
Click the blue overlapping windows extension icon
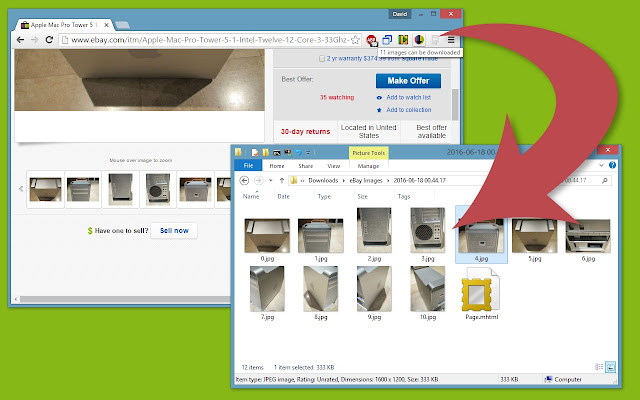387,40
